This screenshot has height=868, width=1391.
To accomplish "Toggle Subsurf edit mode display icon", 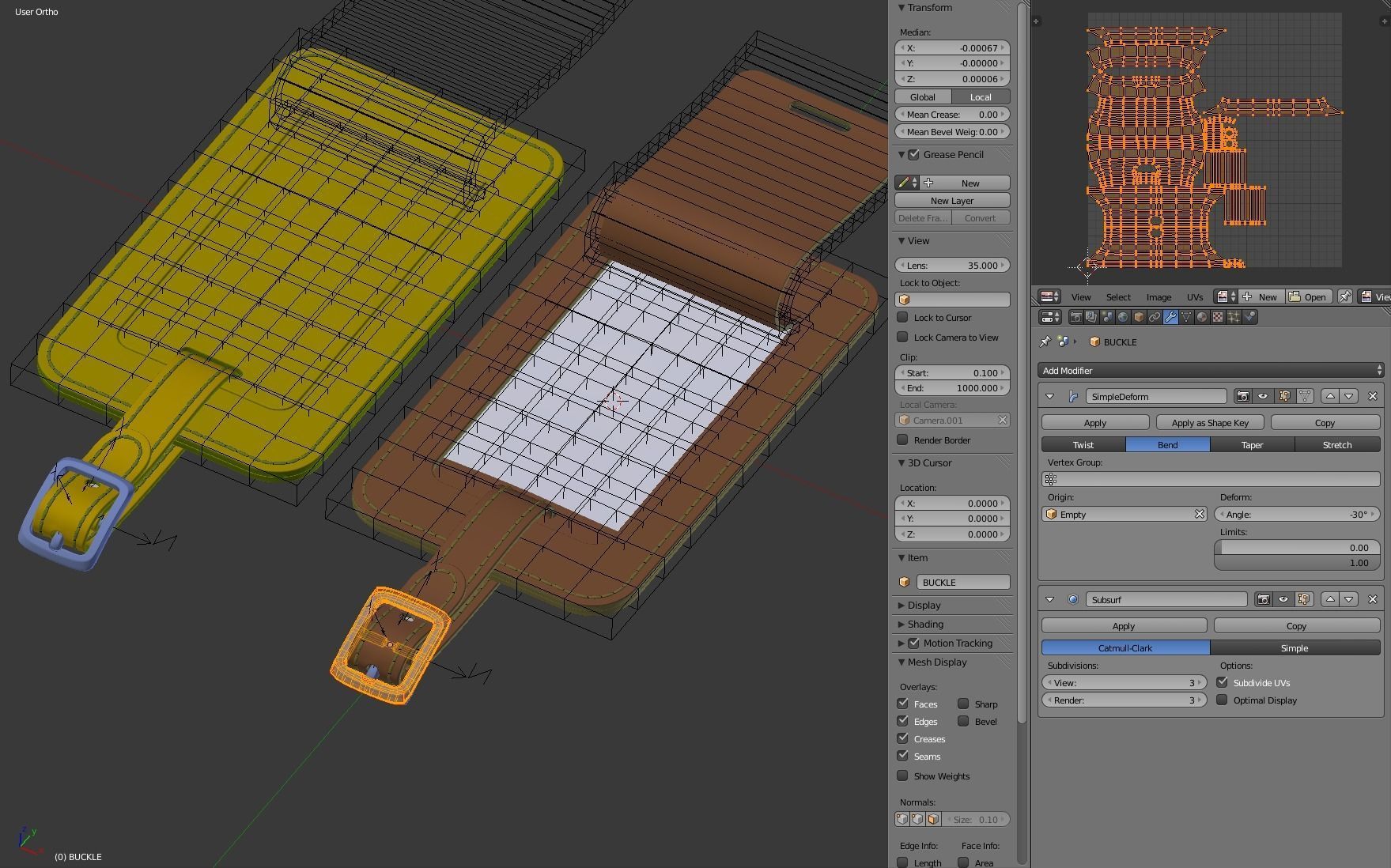I will point(1304,599).
